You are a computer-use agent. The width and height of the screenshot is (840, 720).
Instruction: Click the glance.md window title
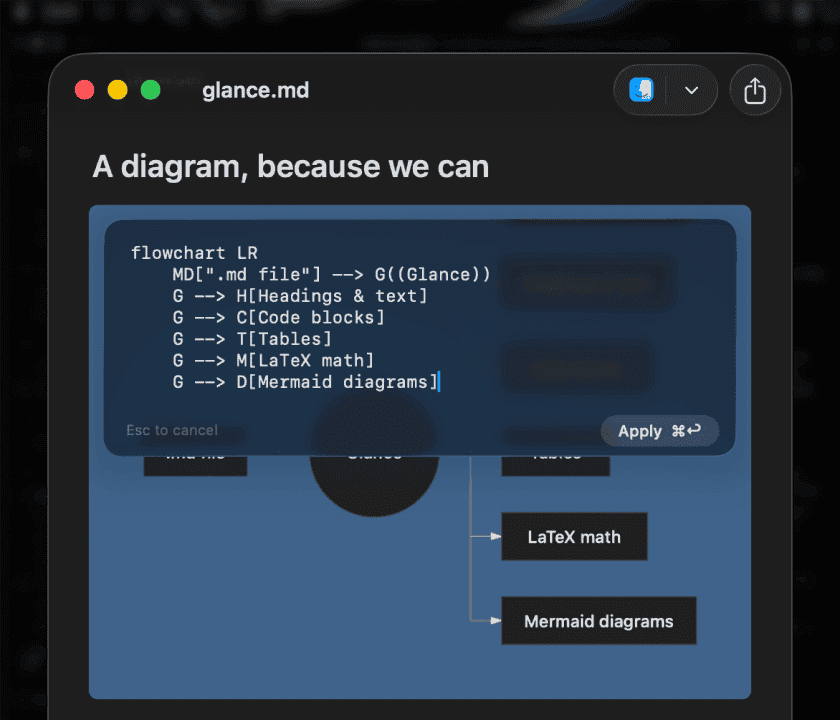[256, 90]
